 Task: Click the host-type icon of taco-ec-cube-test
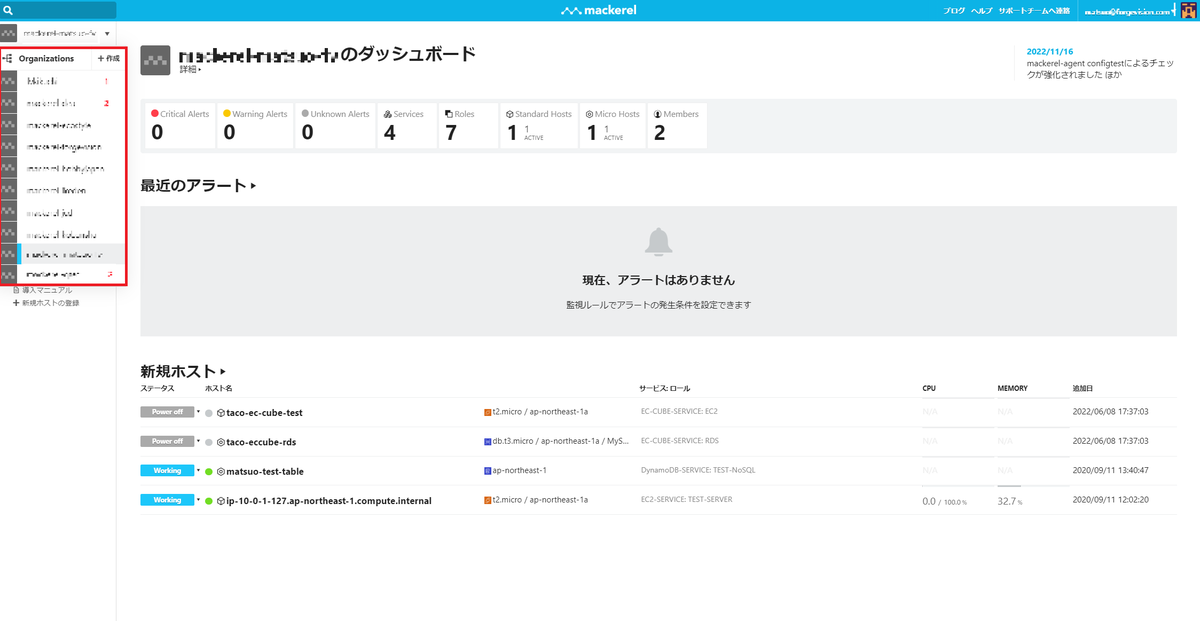[221, 412]
